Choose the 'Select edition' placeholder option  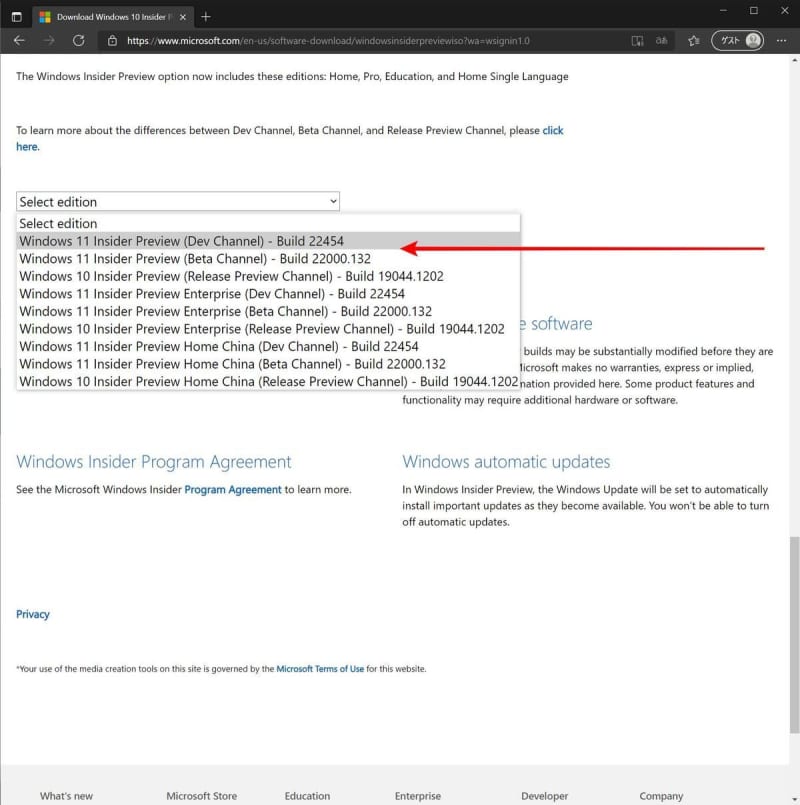click(x=269, y=223)
